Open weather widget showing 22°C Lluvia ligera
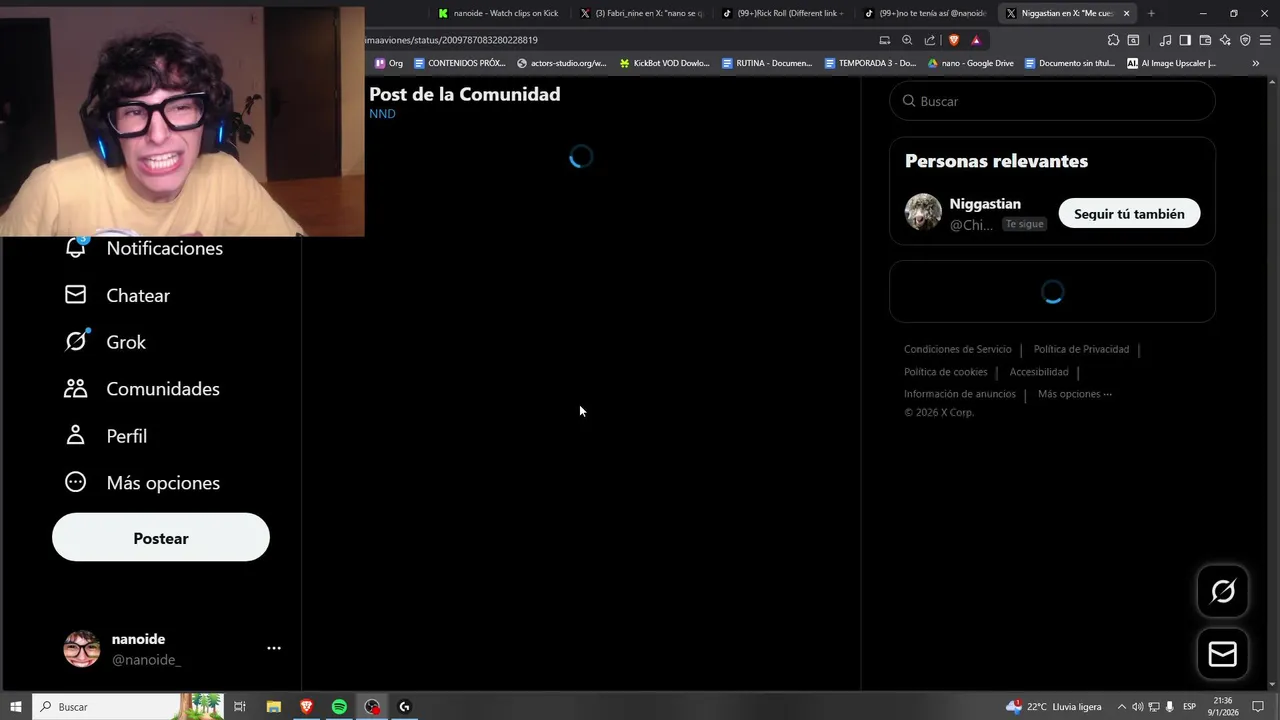This screenshot has height=720, width=1280. [1054, 707]
